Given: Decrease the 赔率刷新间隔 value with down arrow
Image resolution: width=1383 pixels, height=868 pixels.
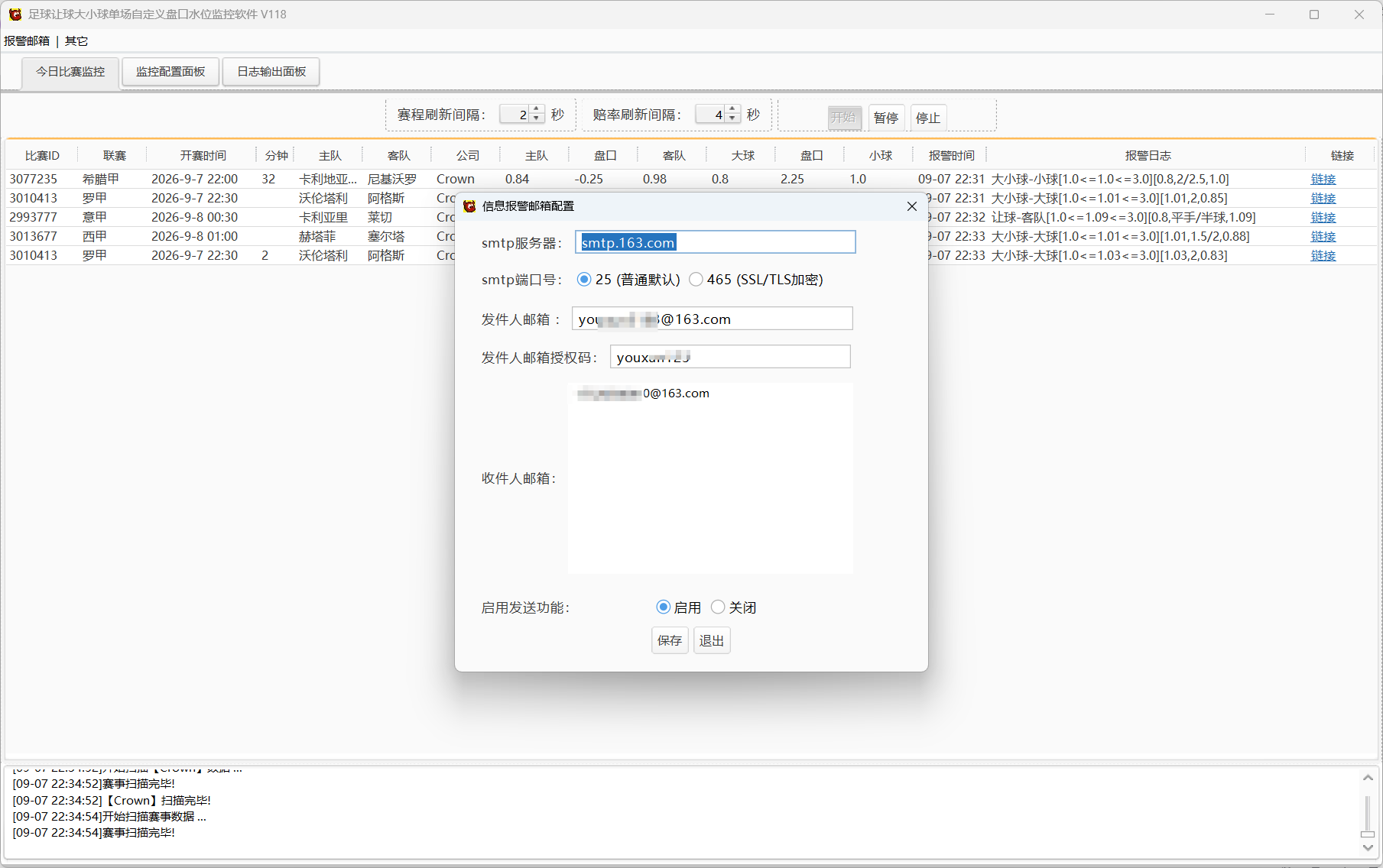Looking at the screenshot, I should click(732, 118).
